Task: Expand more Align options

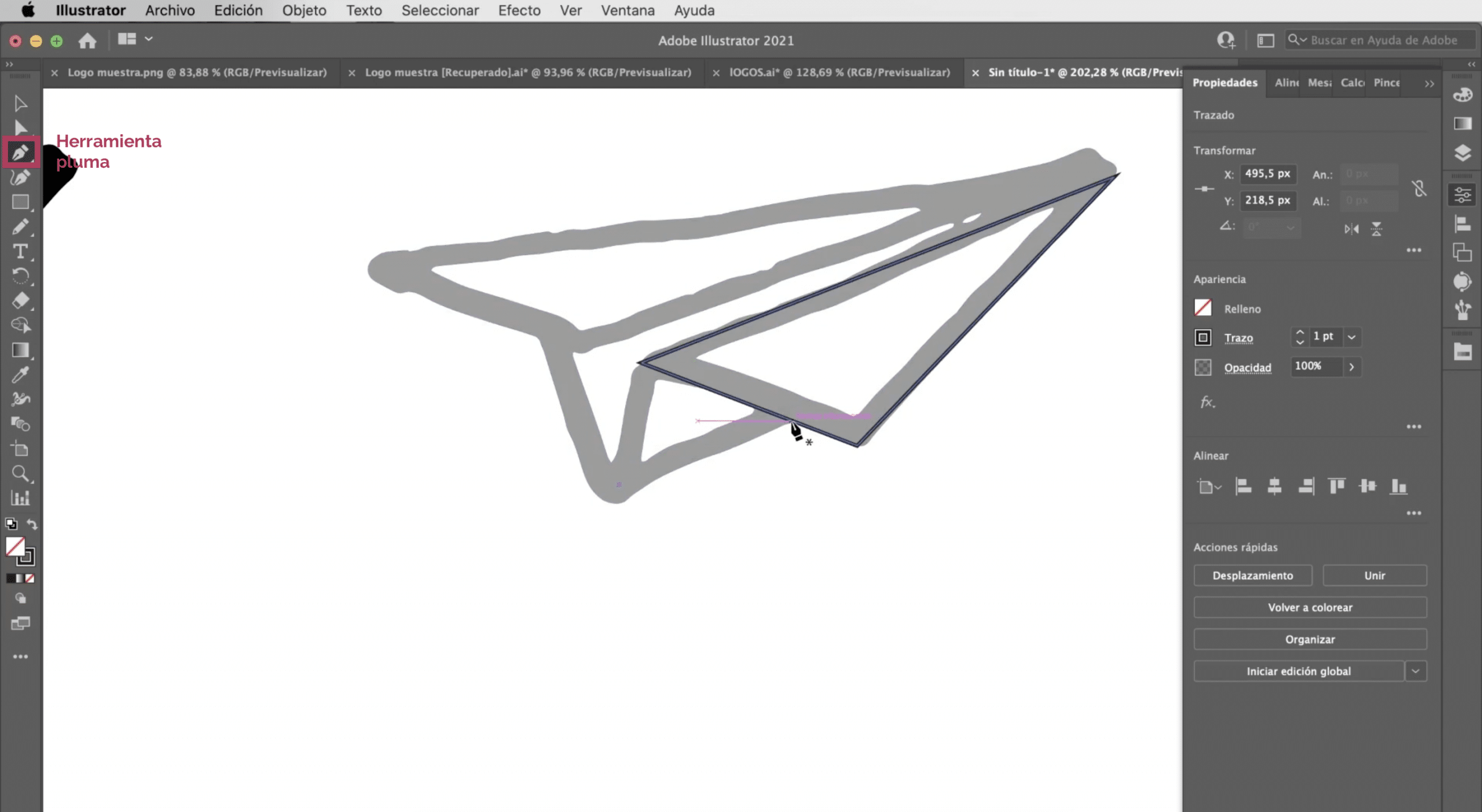Action: pos(1414,513)
